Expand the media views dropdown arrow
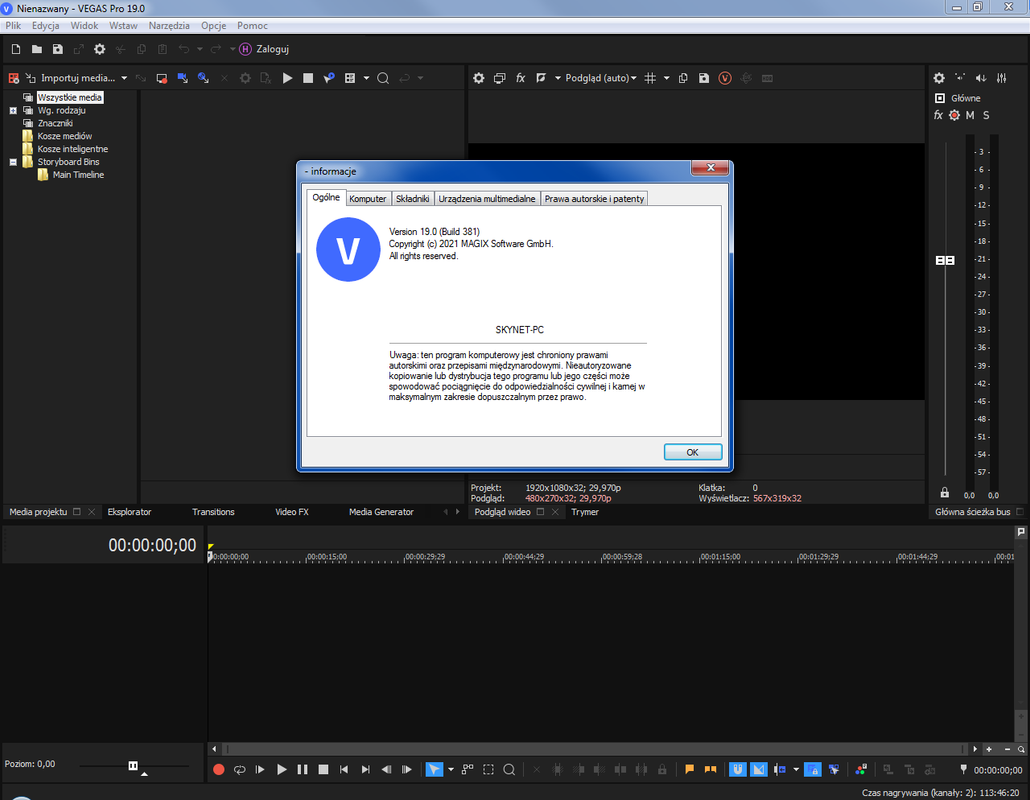 (366, 78)
